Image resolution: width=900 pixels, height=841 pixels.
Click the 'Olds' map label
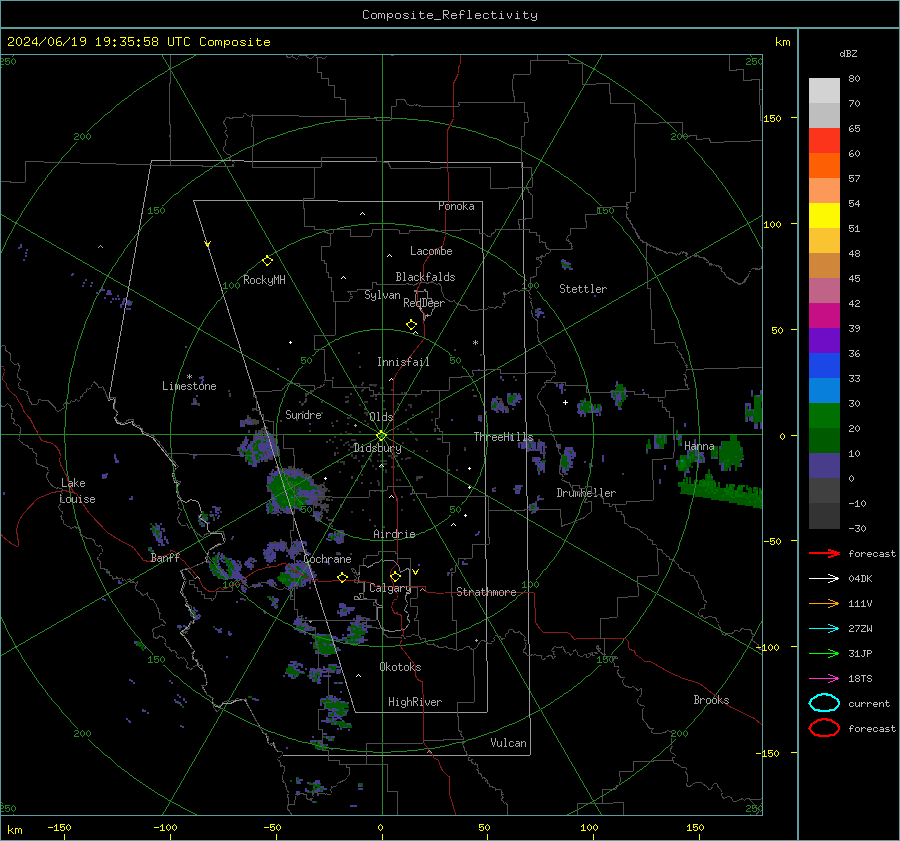[x=381, y=417]
